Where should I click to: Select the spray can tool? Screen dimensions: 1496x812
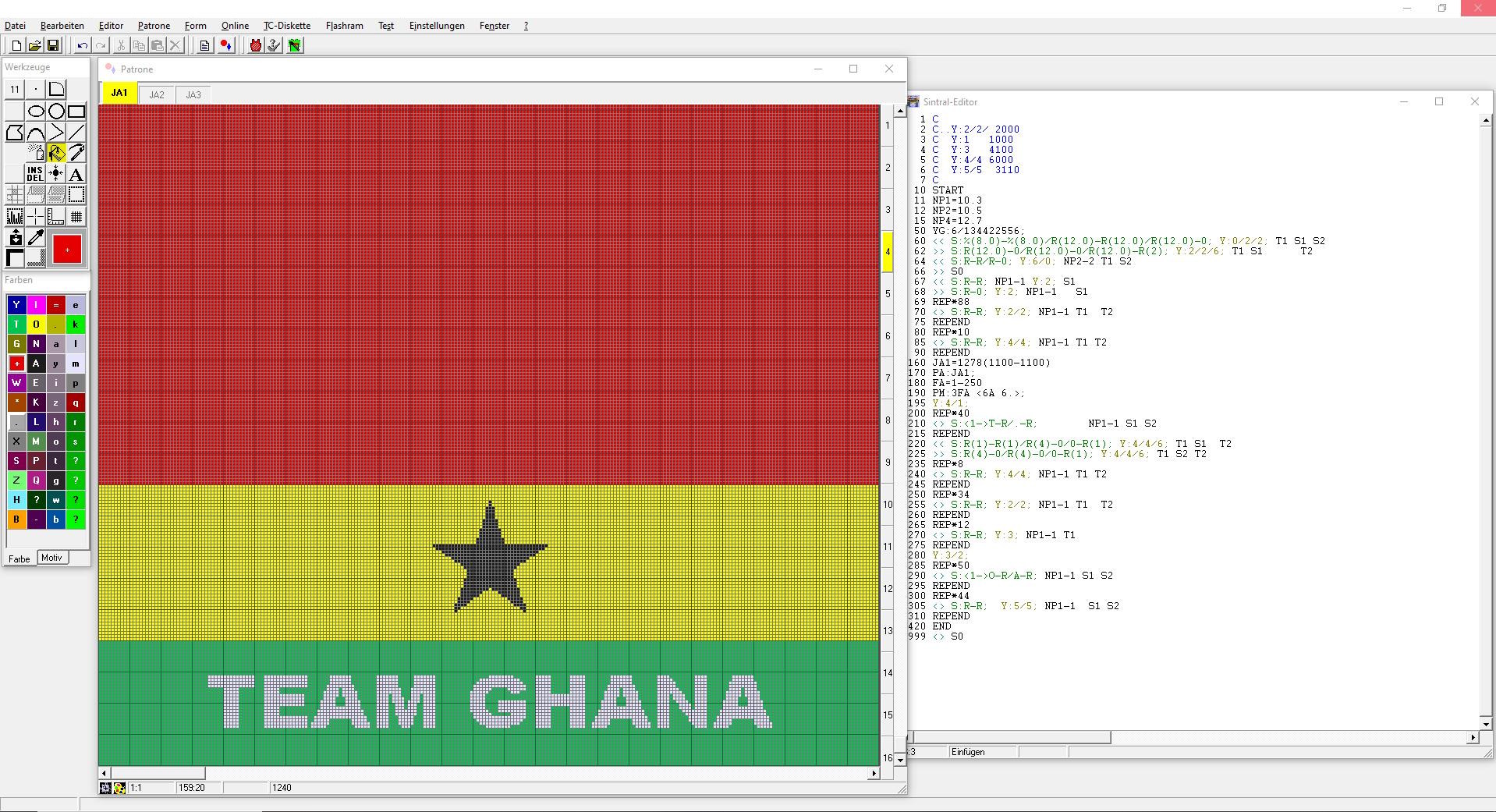[36, 153]
